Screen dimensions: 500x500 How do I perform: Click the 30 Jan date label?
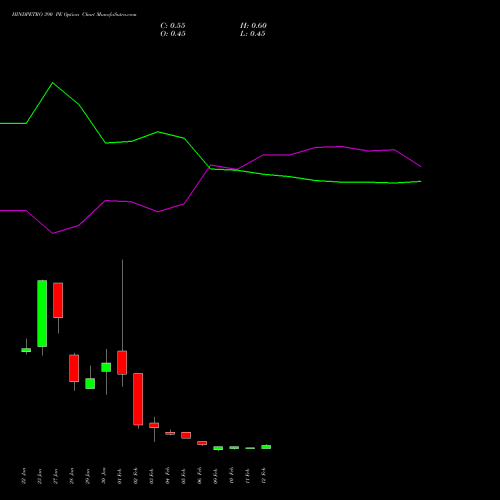[103, 476]
